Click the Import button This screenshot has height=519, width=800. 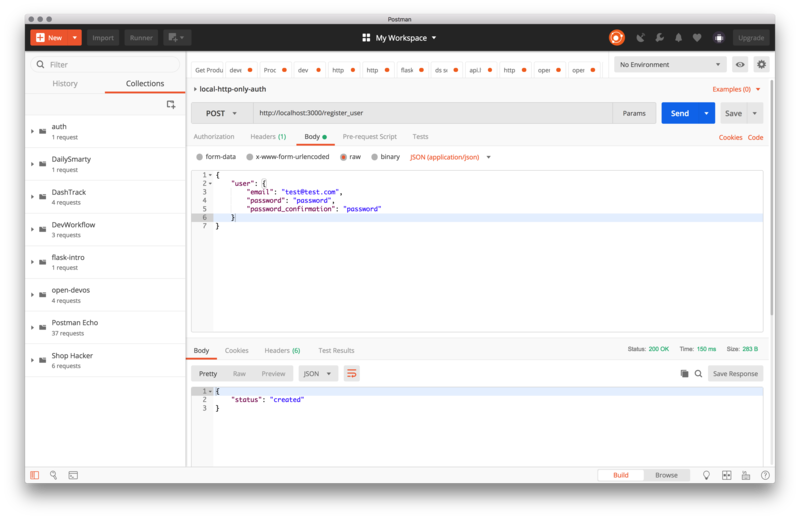click(103, 38)
